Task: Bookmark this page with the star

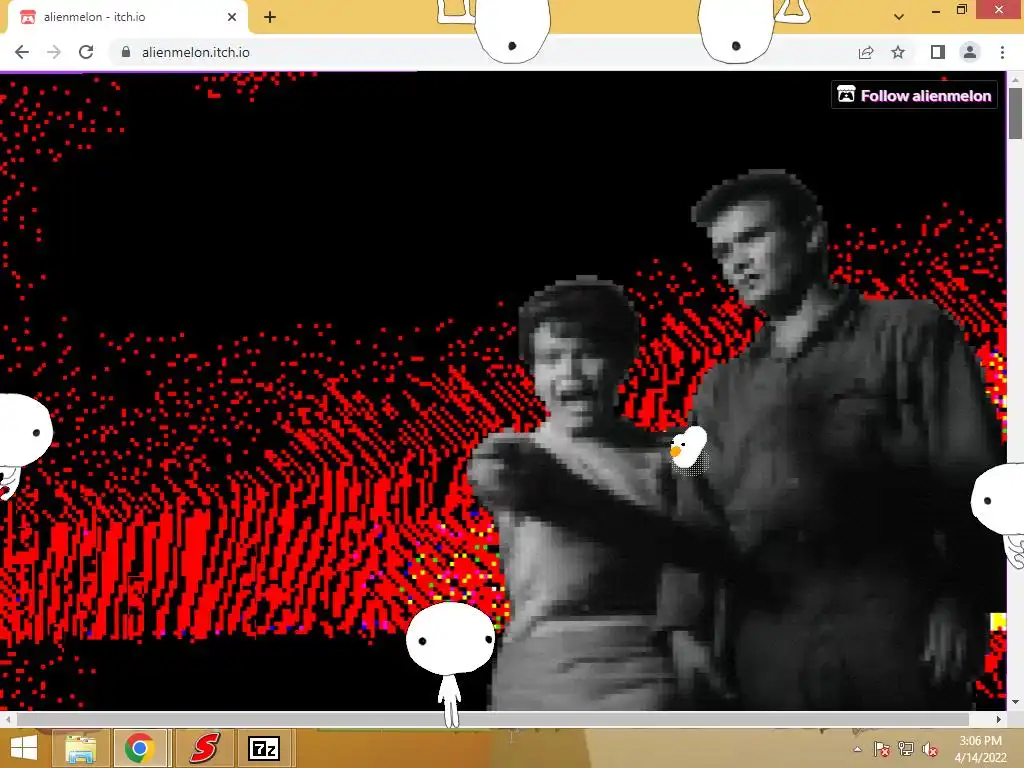Action: coord(898,52)
